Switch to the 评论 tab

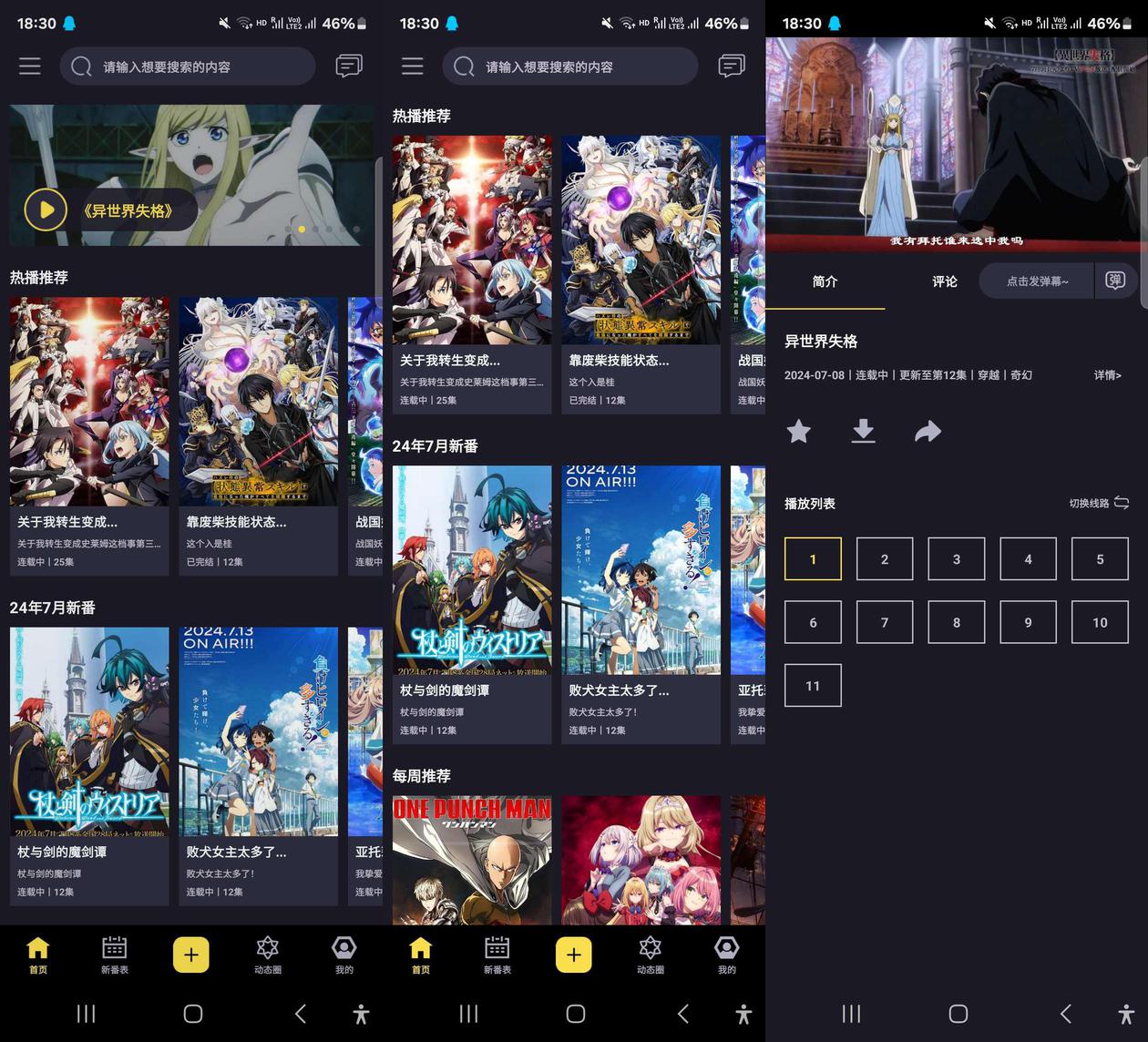point(945,281)
